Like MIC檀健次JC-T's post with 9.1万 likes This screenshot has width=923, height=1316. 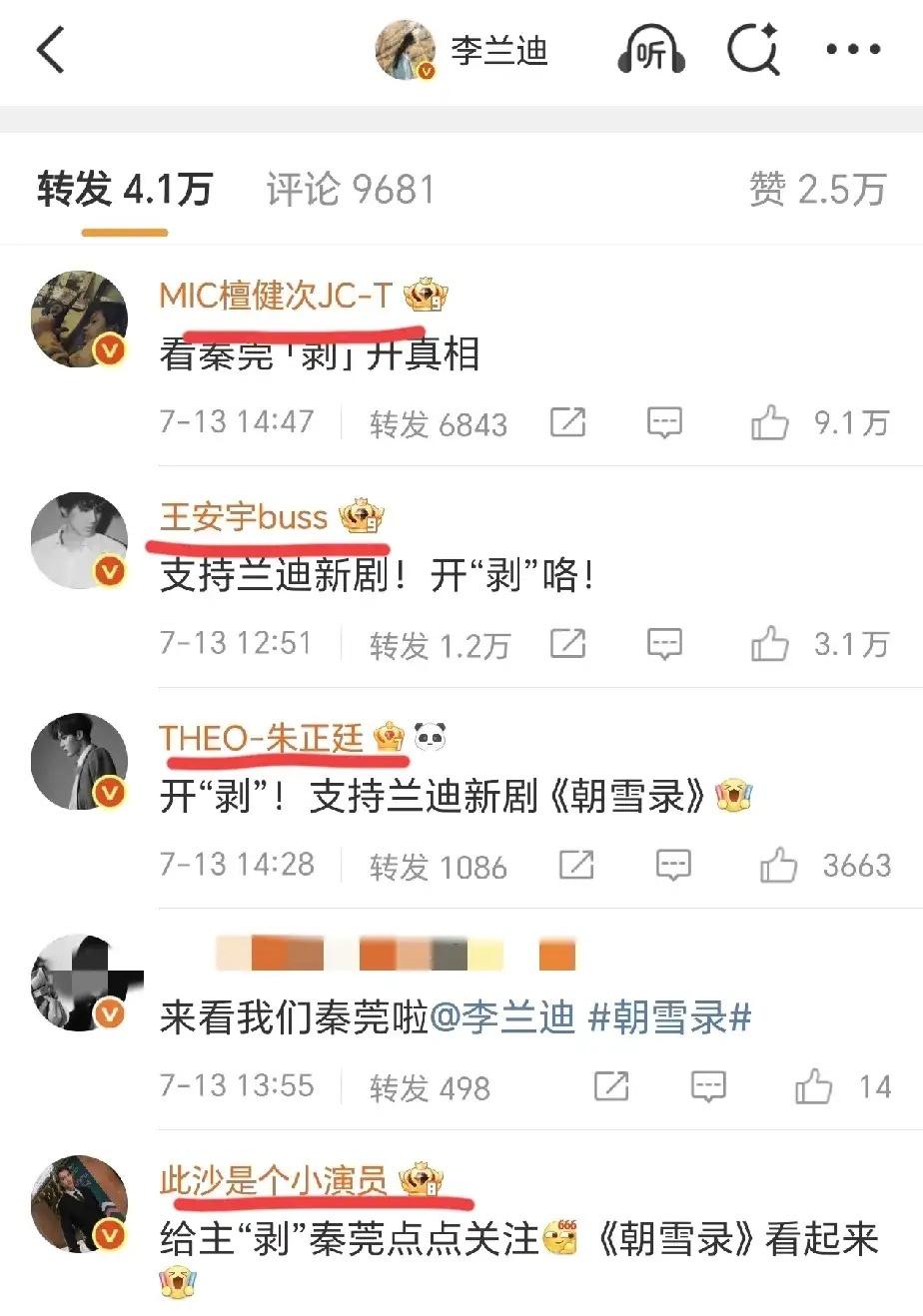coord(769,423)
